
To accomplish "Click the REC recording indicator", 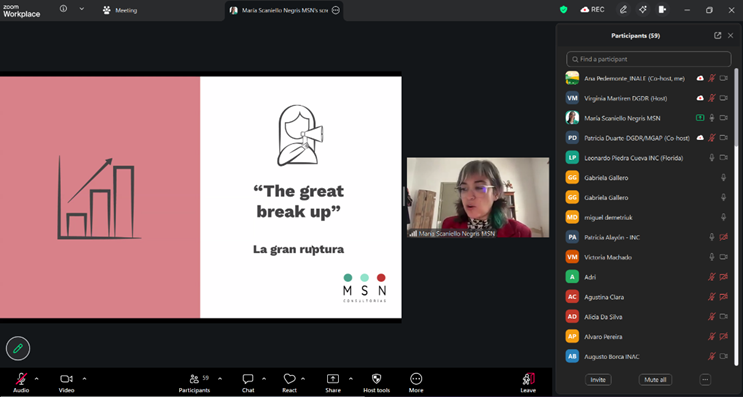I will point(592,9).
